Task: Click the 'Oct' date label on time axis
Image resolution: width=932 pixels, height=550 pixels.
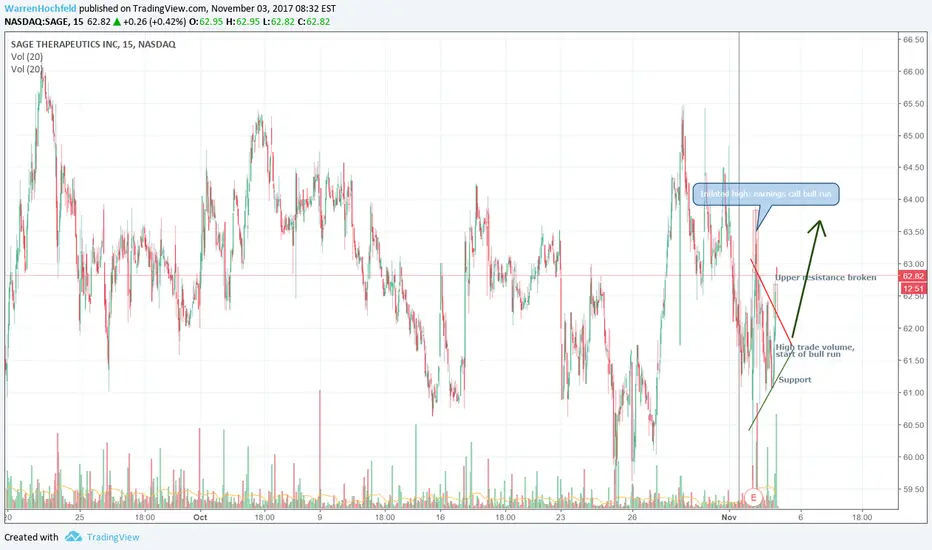Action: click(200, 517)
